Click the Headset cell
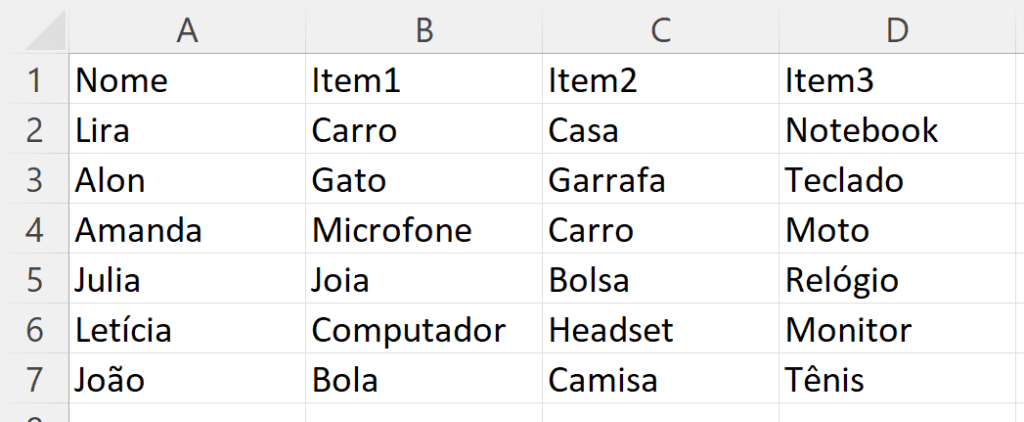The image size is (1024, 422). point(660,329)
